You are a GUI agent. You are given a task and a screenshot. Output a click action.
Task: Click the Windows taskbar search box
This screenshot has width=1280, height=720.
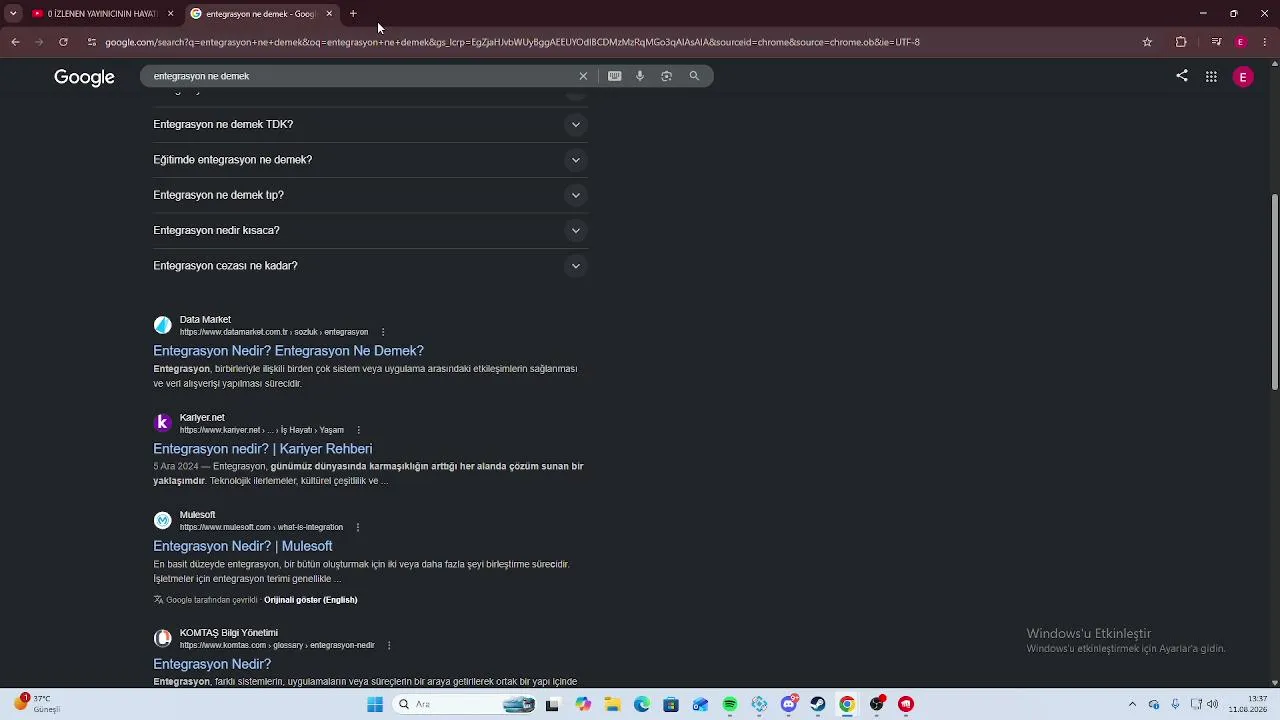465,704
